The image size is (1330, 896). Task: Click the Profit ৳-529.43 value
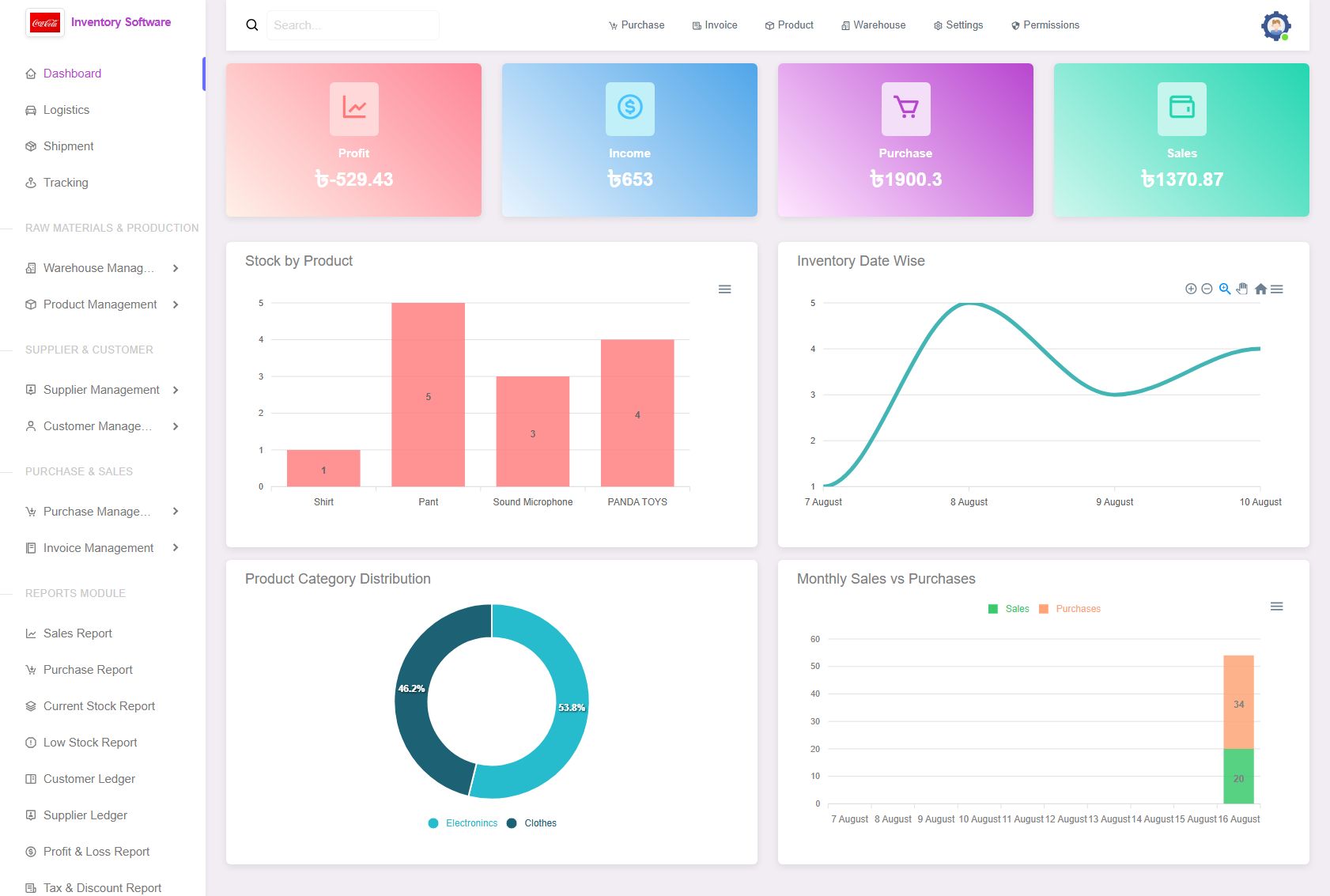354,180
